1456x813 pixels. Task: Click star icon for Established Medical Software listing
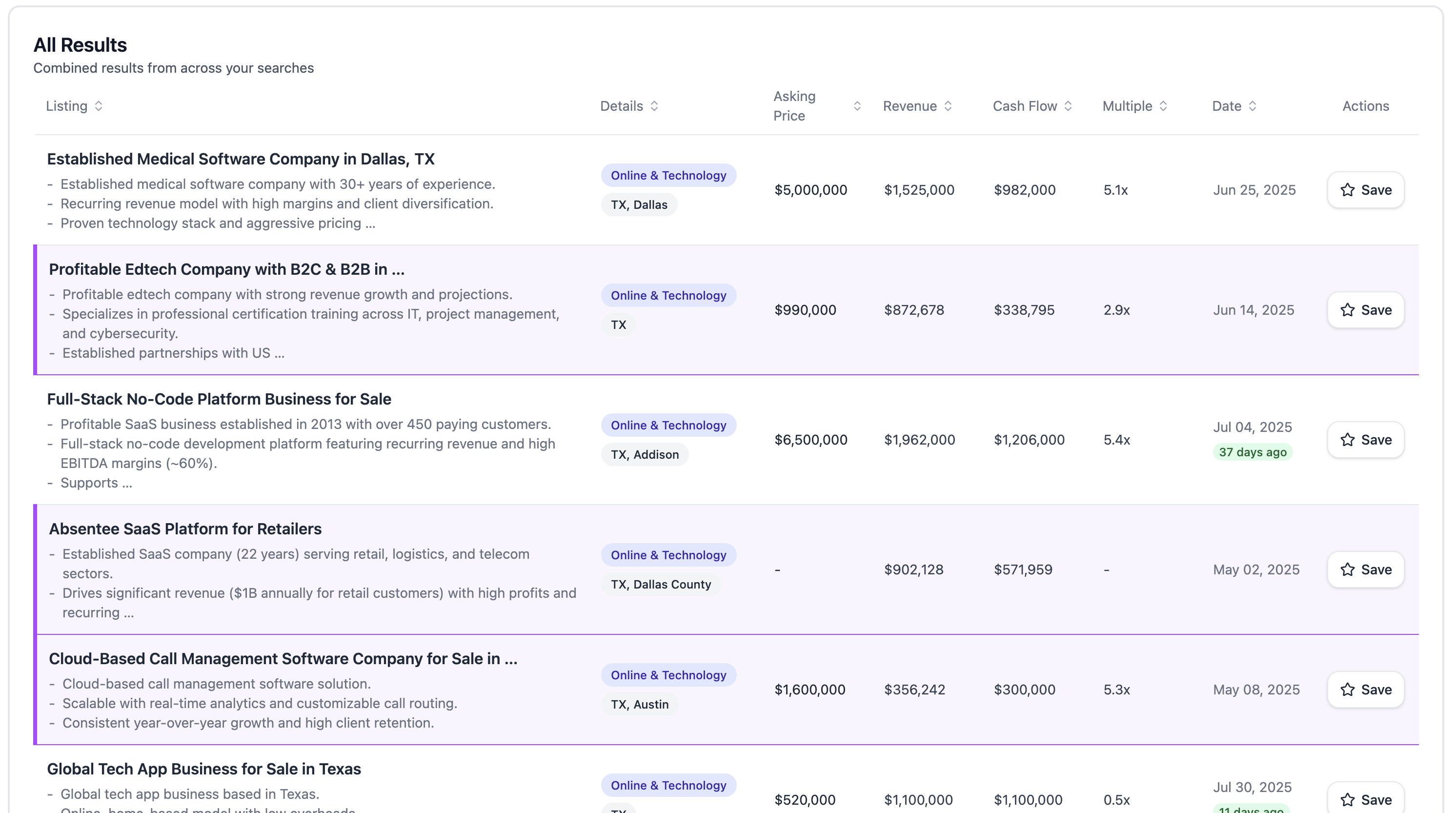(x=1348, y=190)
